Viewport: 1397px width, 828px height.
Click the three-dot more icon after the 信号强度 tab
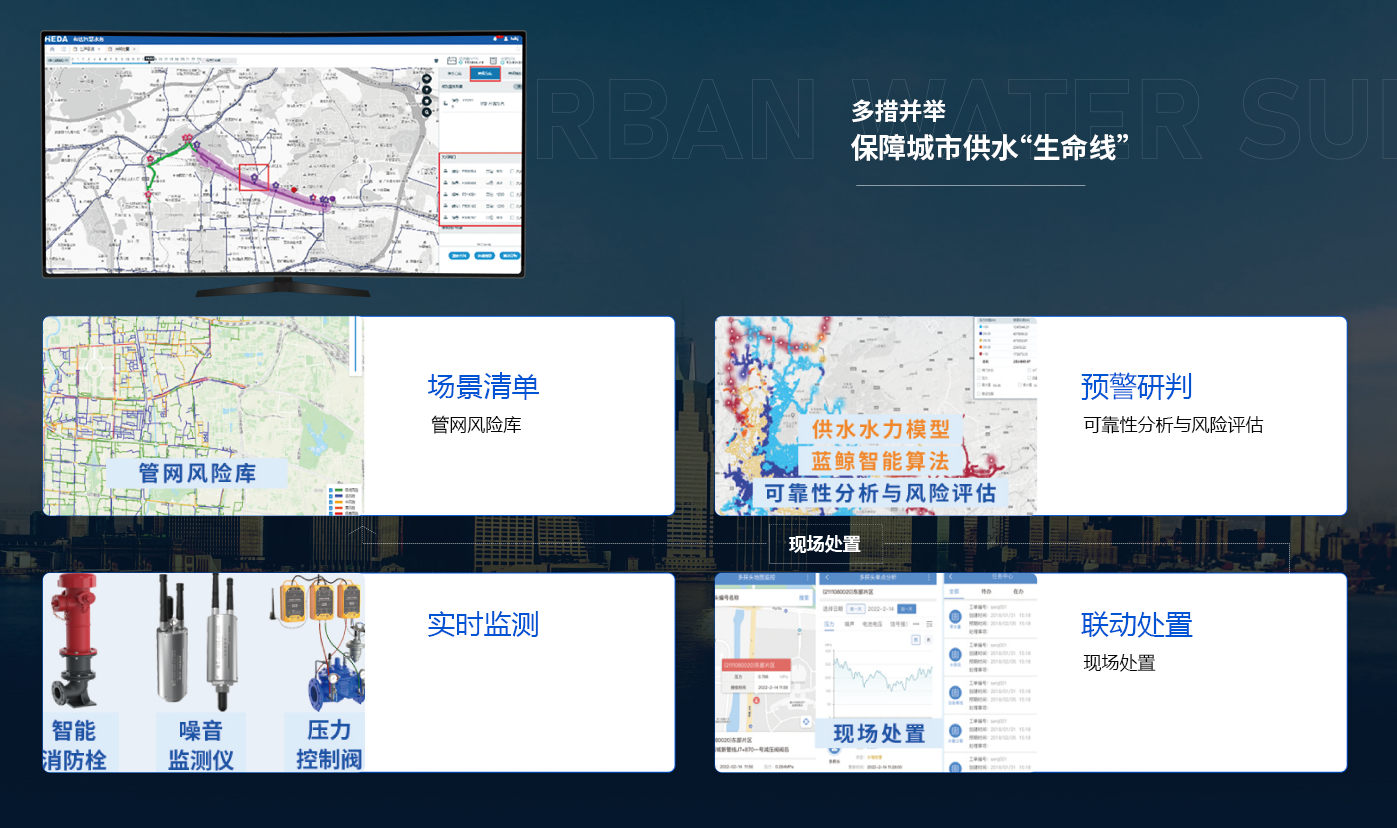(914, 624)
